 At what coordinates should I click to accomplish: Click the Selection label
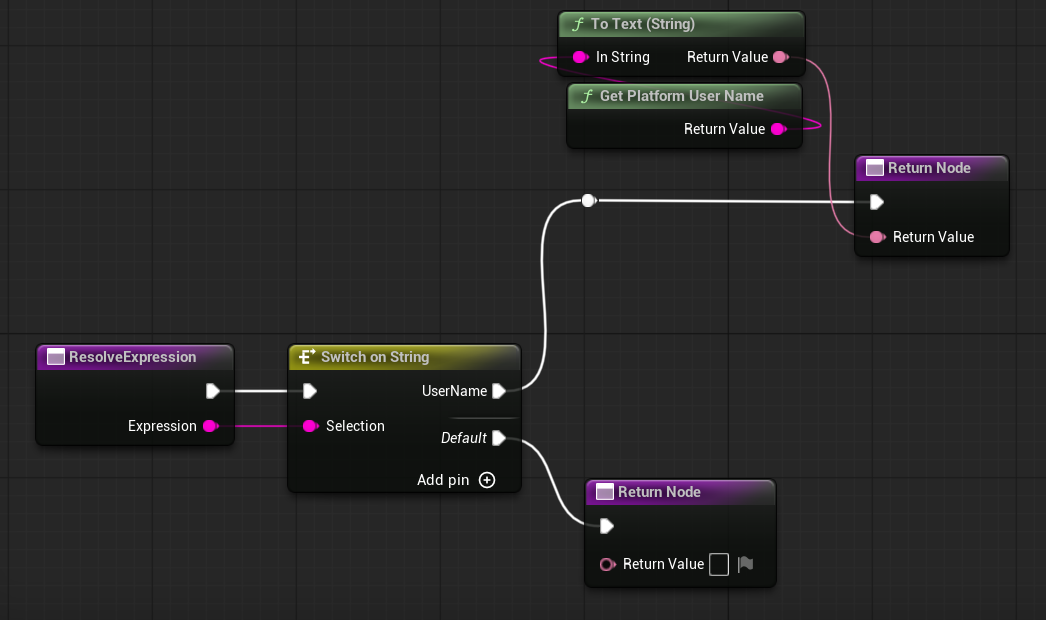point(355,426)
